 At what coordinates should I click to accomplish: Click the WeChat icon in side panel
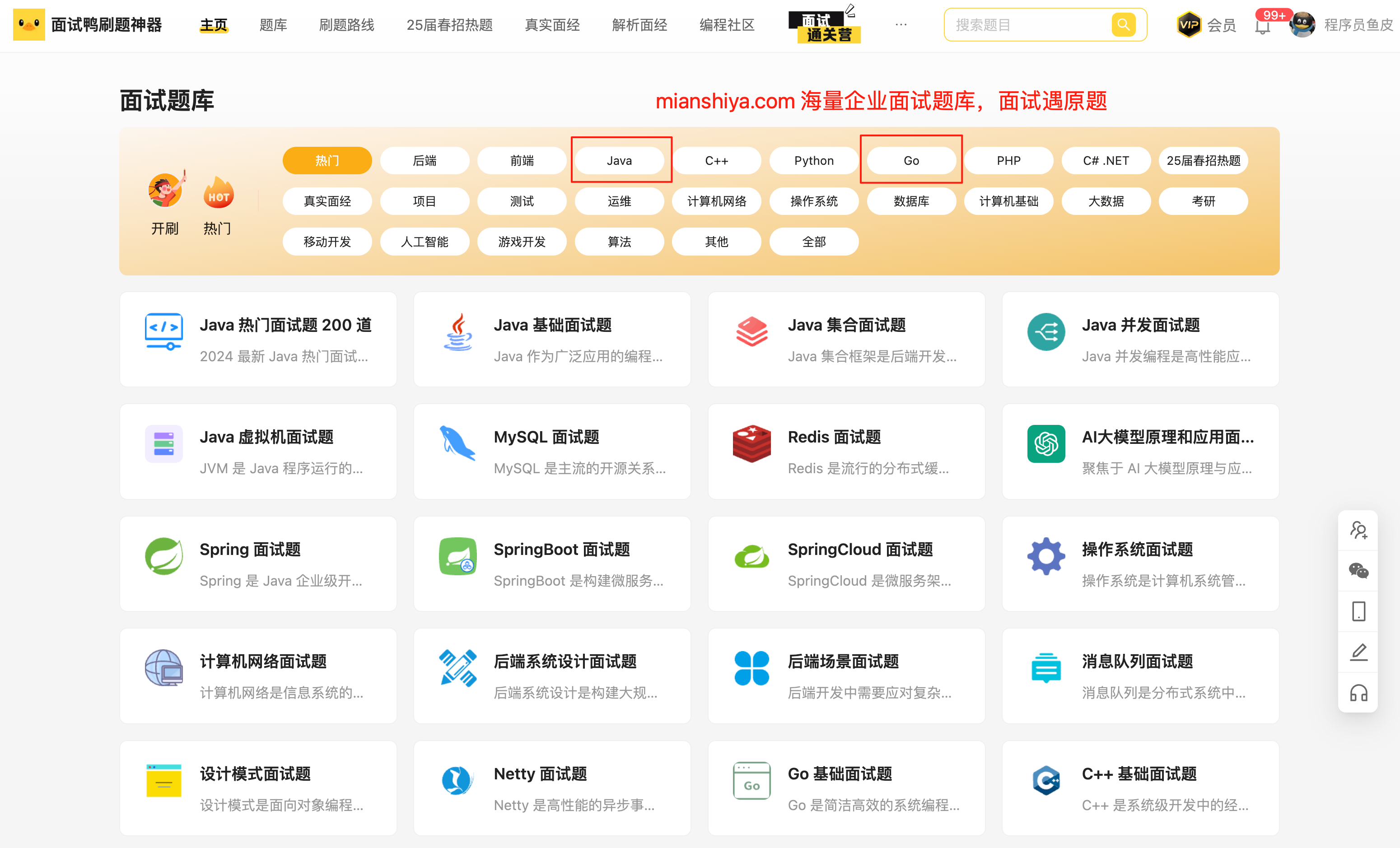pos(1358,571)
